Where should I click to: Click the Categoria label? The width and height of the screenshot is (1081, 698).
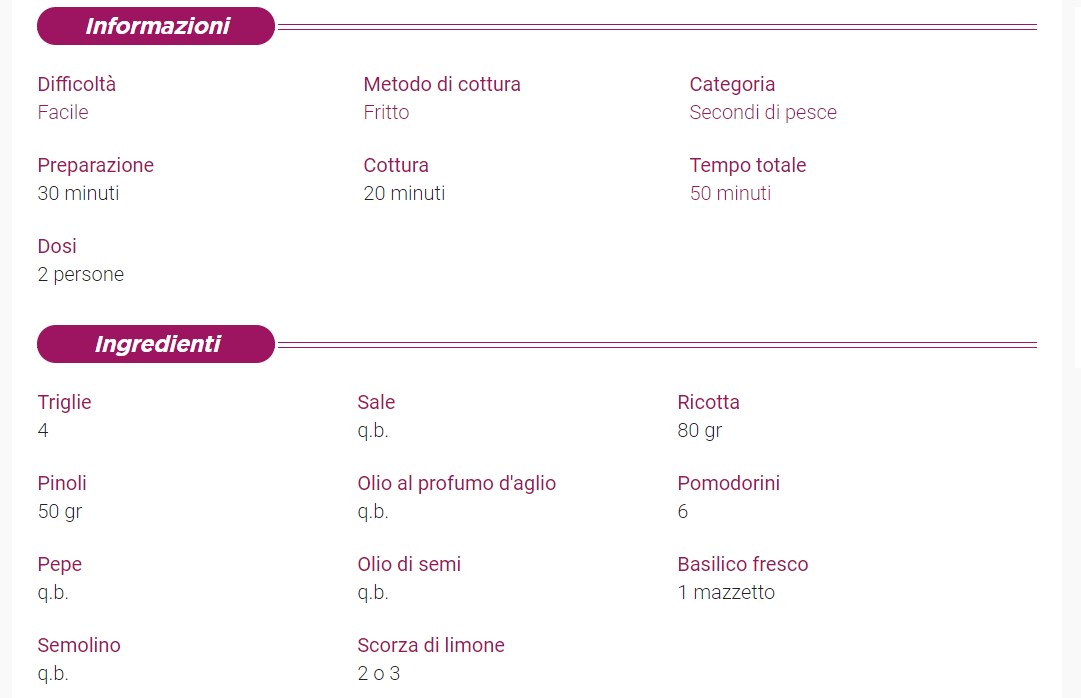click(732, 84)
